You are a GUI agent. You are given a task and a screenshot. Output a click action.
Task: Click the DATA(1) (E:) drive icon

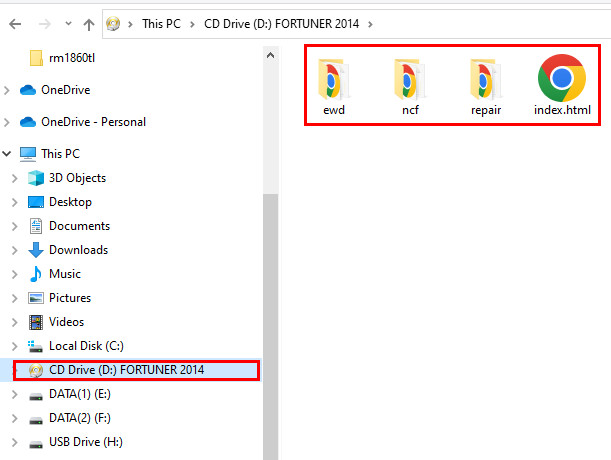[x=36, y=396]
